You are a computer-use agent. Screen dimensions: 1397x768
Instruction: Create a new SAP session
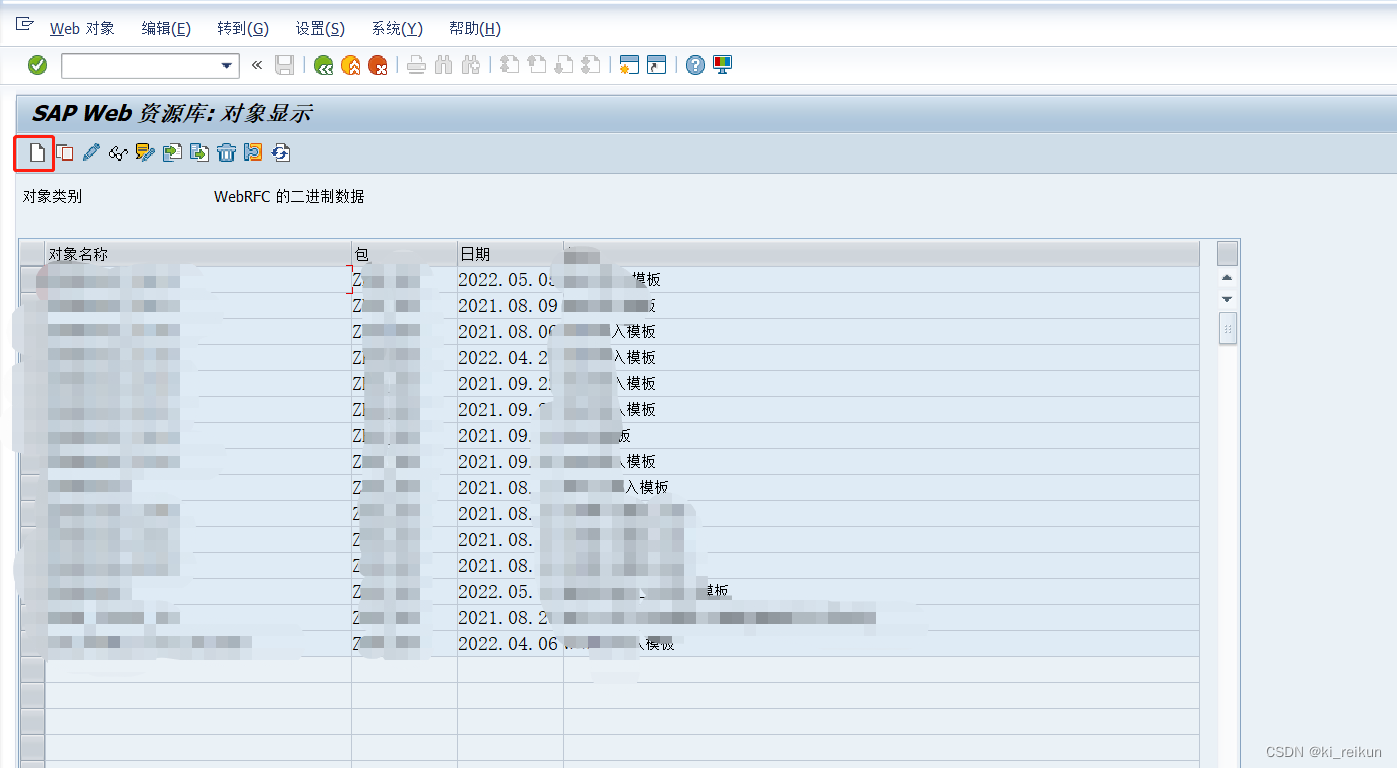pos(628,64)
